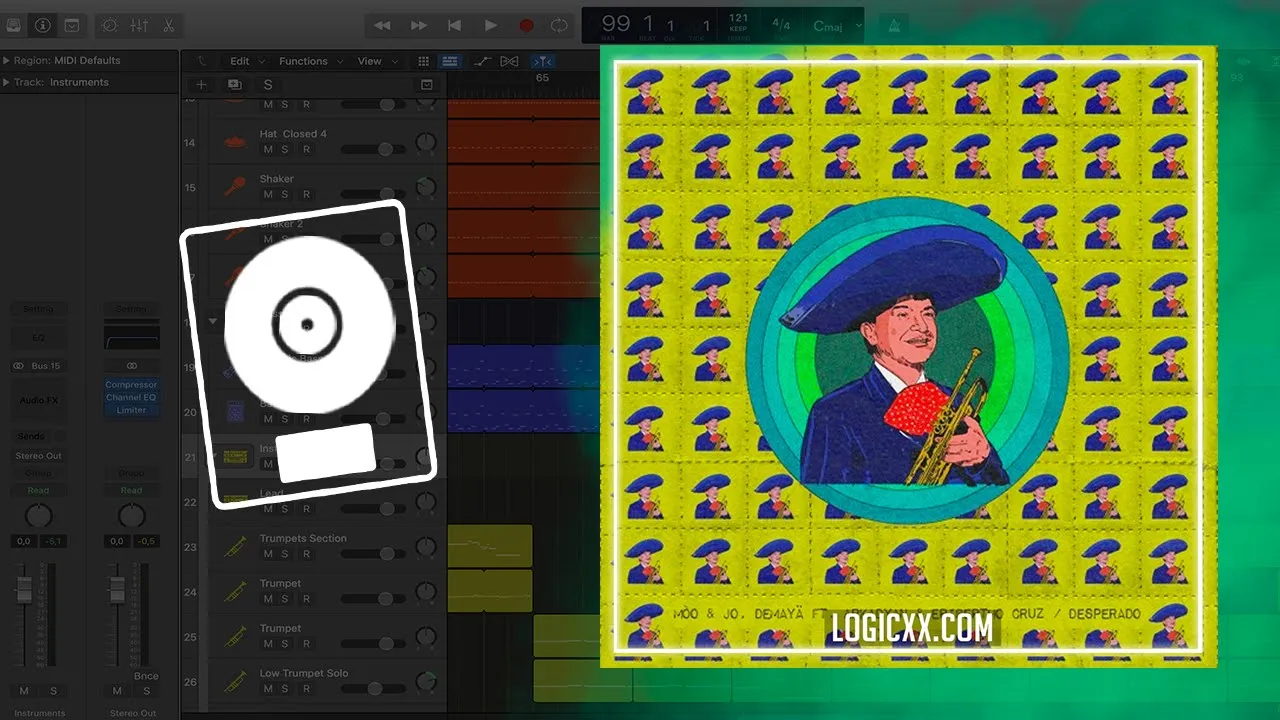Toggle the Catch Playhead button
This screenshot has width=1280, height=720.
[543, 61]
